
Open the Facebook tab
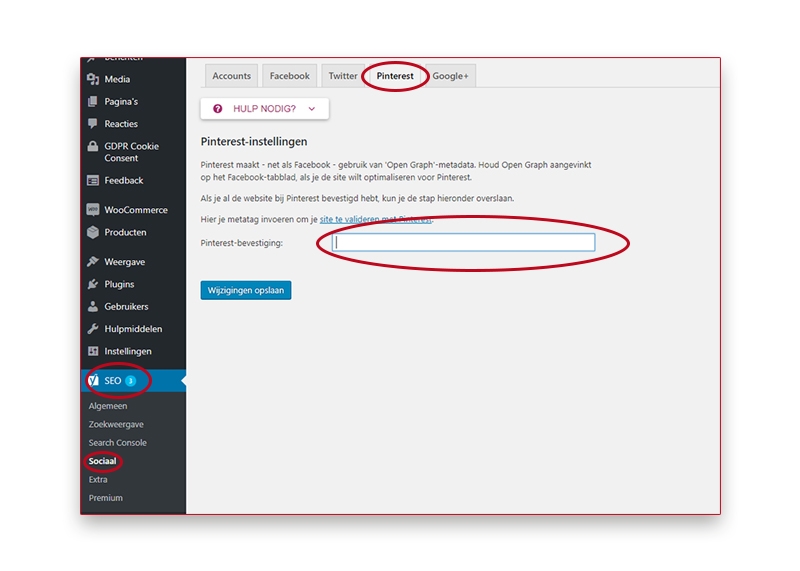pyautogui.click(x=290, y=76)
